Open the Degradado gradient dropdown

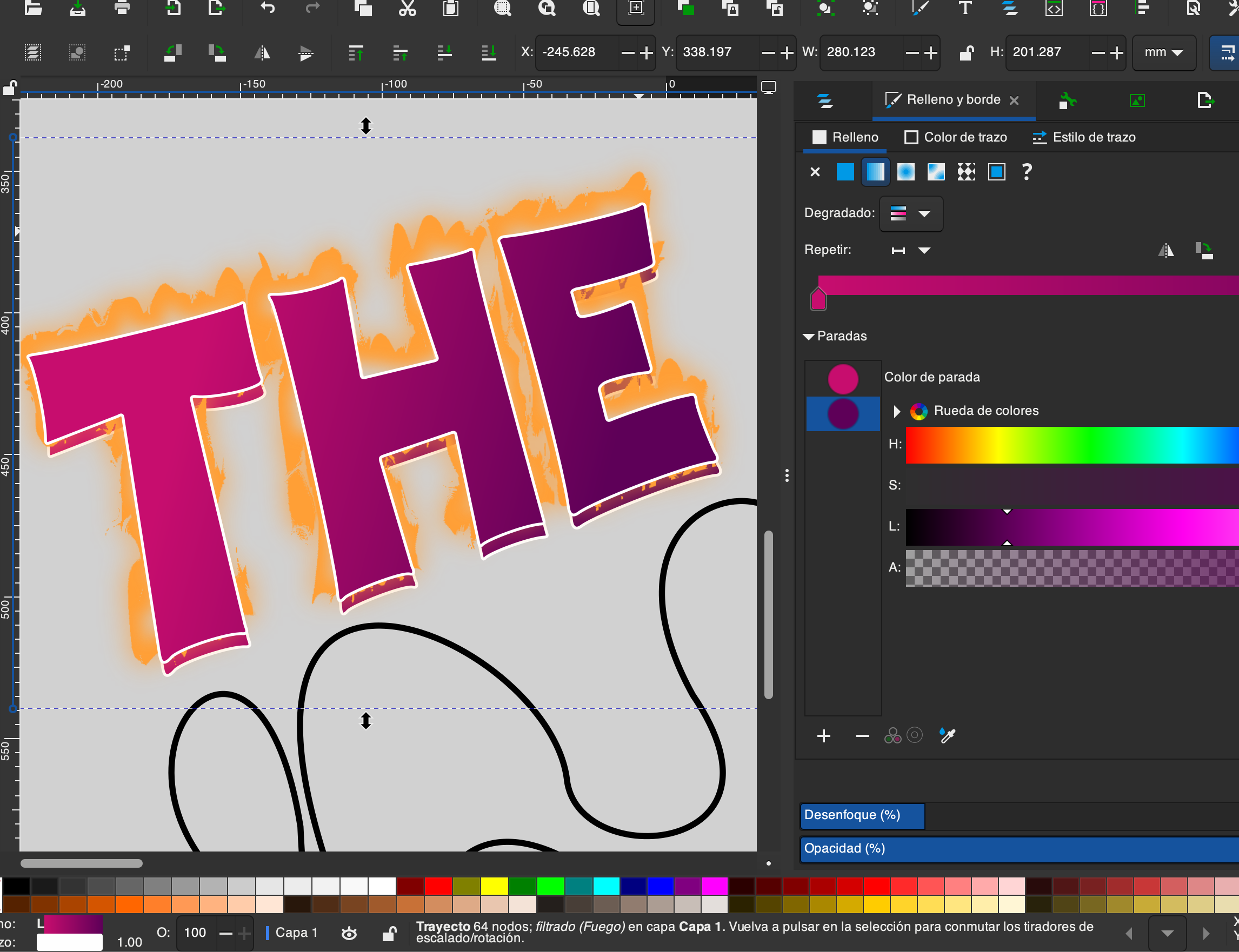(911, 213)
